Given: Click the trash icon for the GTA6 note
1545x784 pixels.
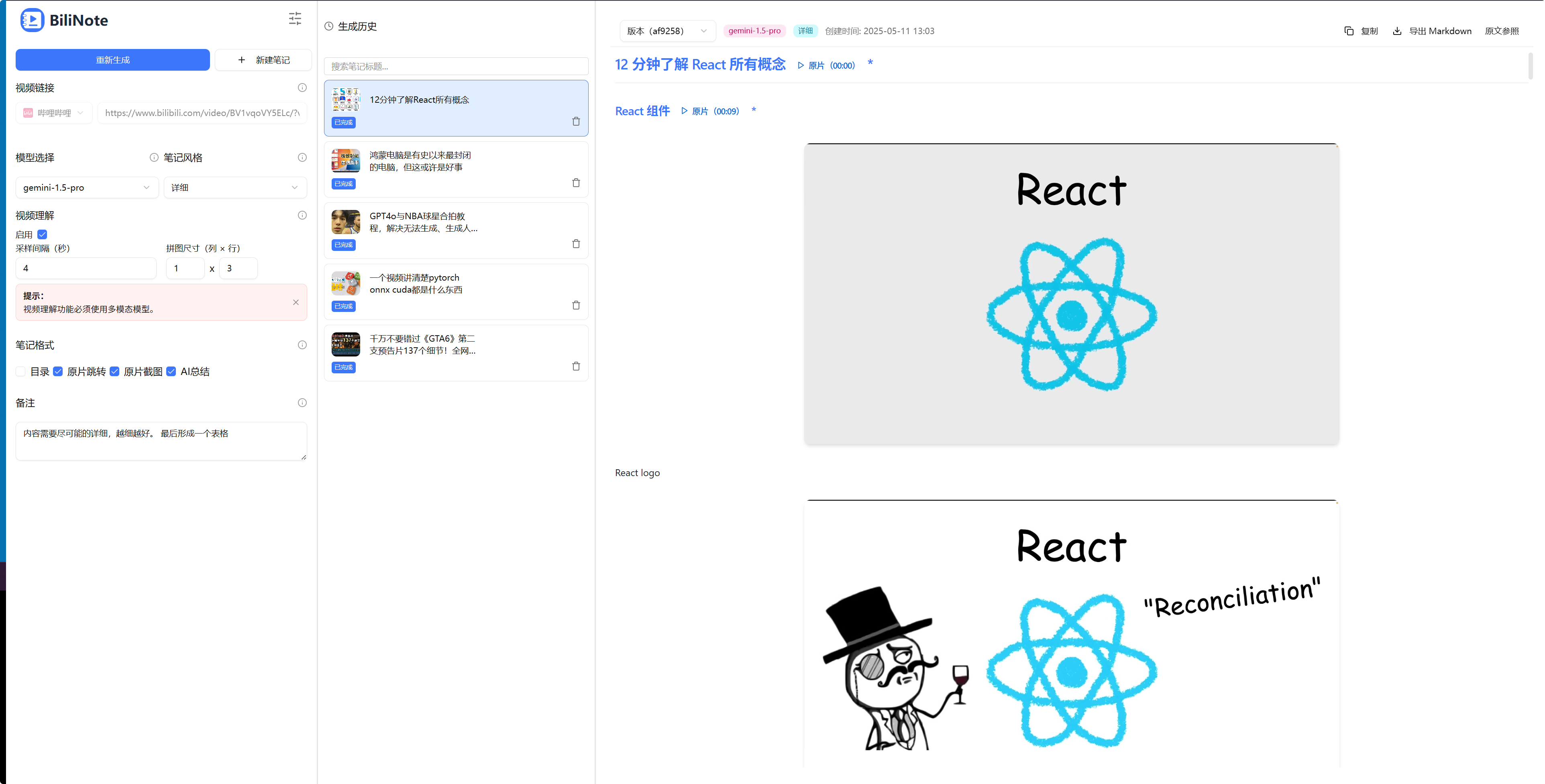Looking at the screenshot, I should (x=576, y=366).
